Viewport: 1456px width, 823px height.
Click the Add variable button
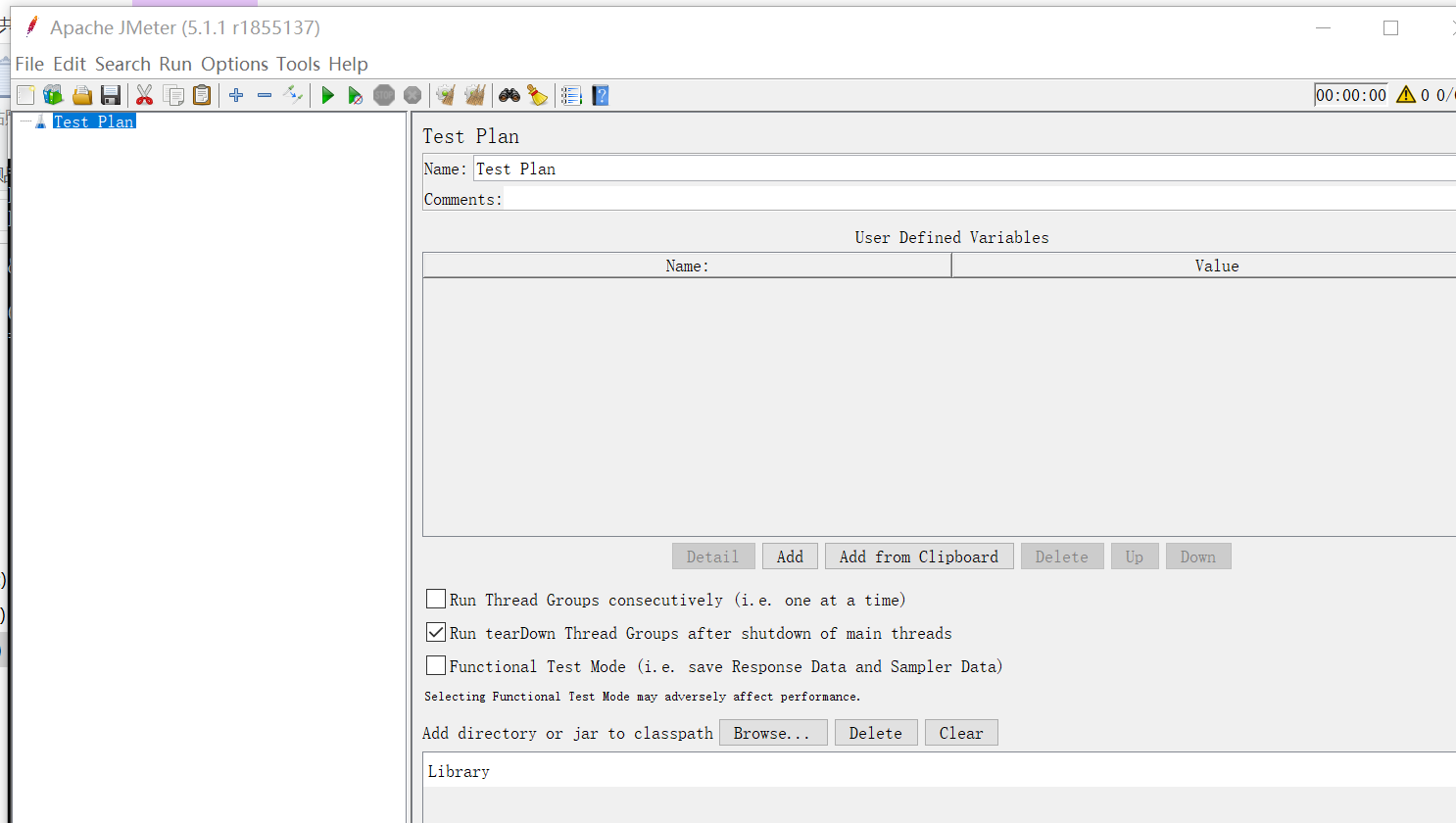pyautogui.click(x=790, y=557)
